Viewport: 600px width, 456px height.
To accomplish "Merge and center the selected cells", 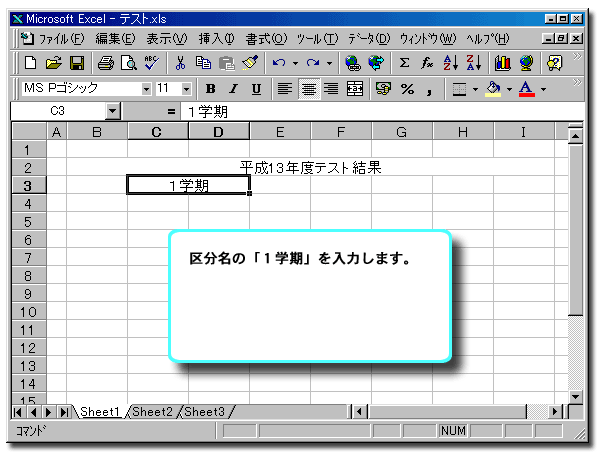I will (x=355, y=89).
